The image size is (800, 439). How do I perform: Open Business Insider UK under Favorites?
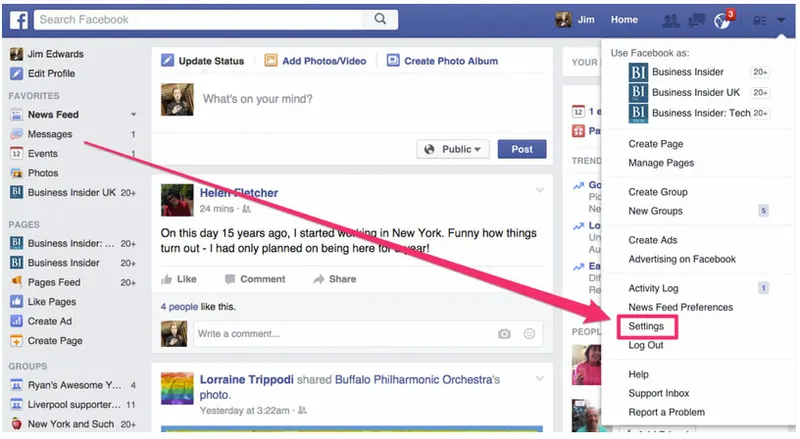click(x=73, y=192)
